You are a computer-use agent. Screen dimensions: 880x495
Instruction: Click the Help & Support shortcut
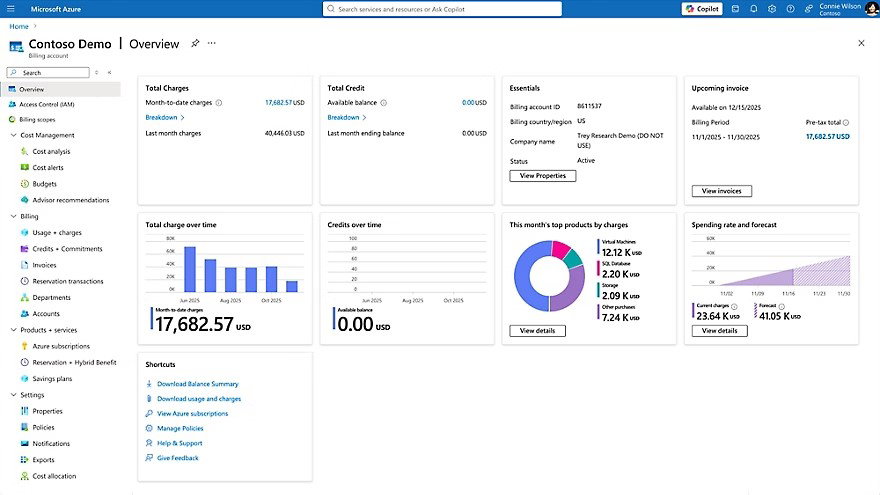(x=180, y=443)
